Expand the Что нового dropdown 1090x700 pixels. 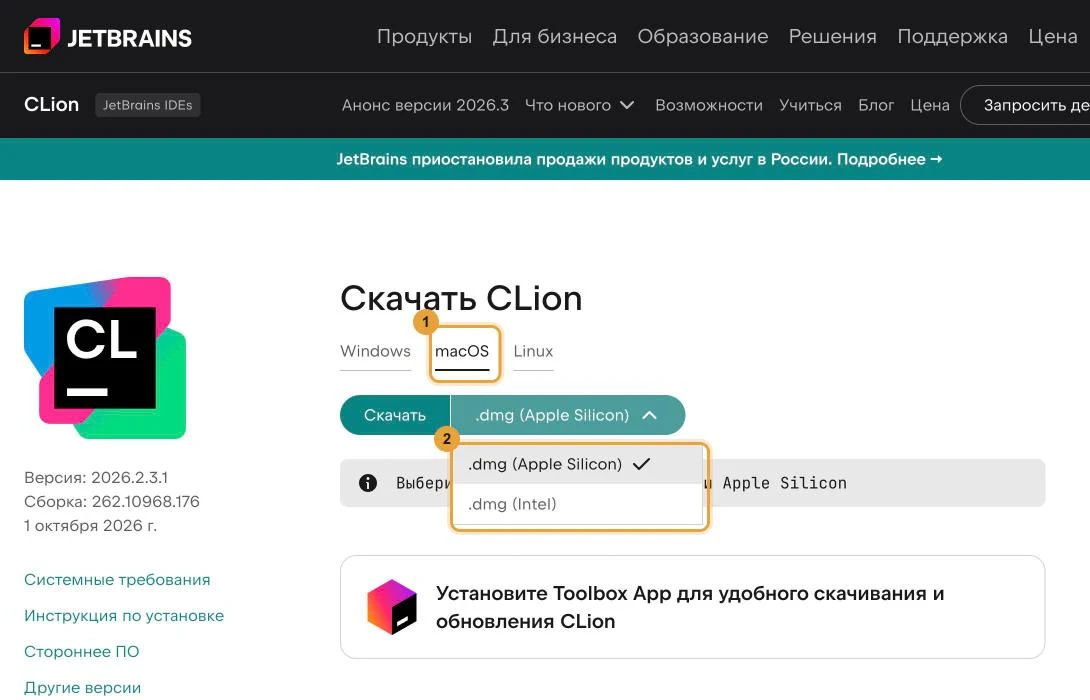(580, 105)
